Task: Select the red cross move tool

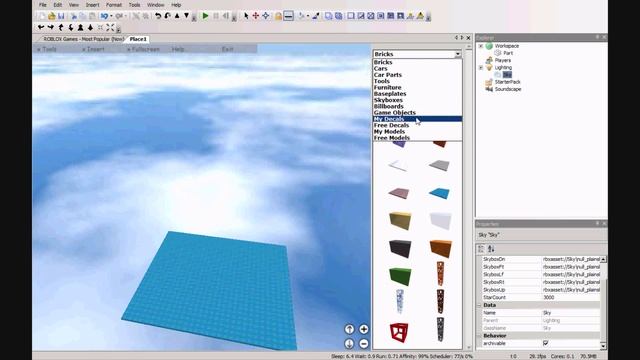Action: pyautogui.click(x=256, y=16)
